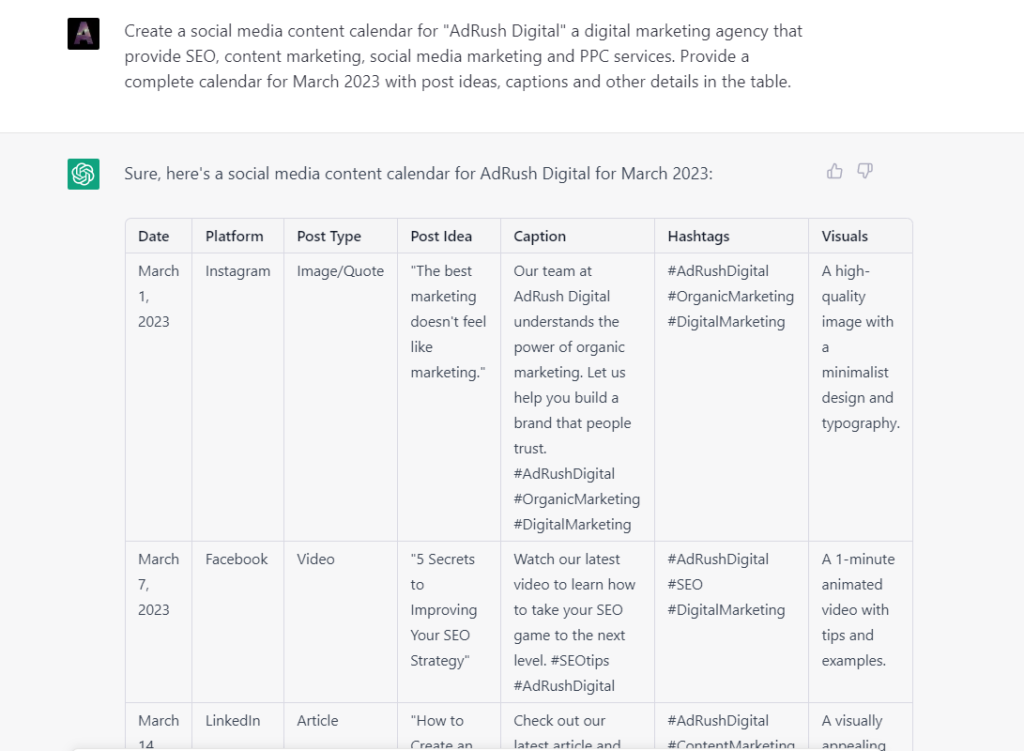Select the Video post type cell
The width and height of the screenshot is (1024, 751).
[315, 558]
